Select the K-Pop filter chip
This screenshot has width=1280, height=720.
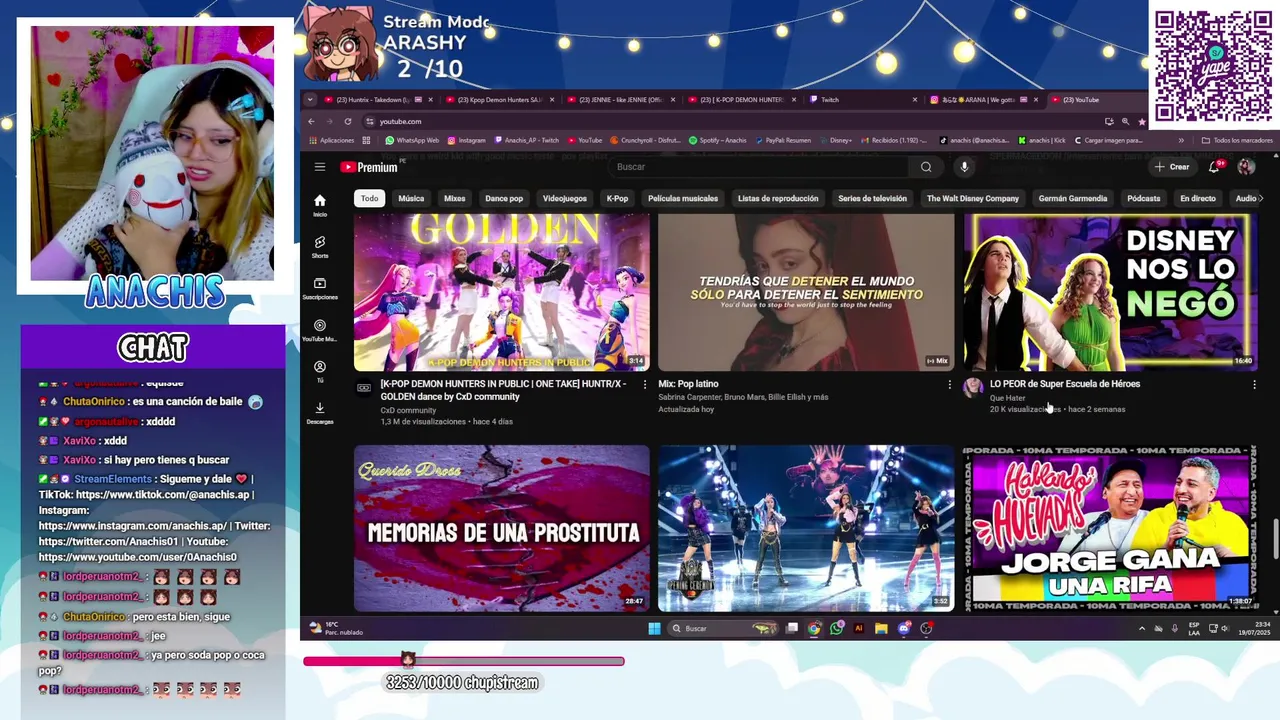tap(618, 198)
